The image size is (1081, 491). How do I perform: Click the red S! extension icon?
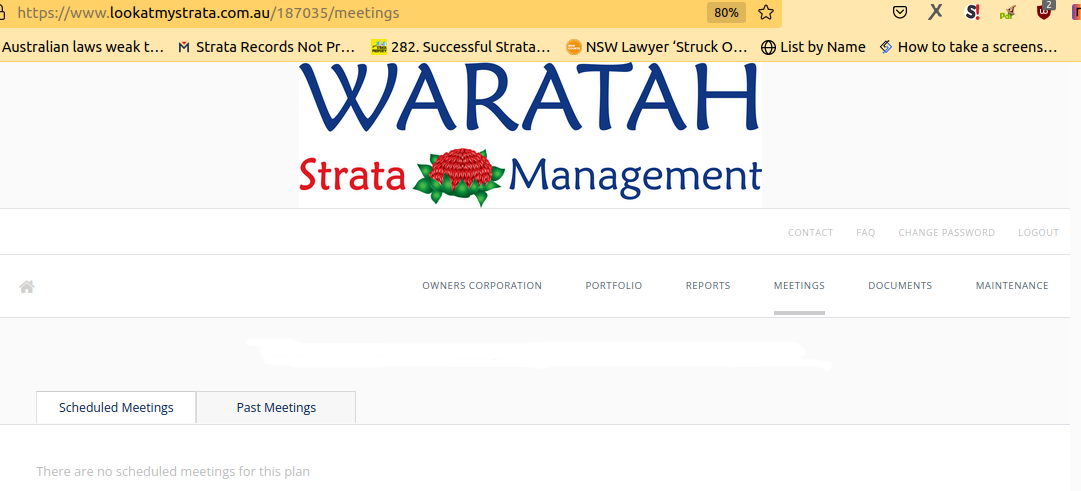pos(973,12)
